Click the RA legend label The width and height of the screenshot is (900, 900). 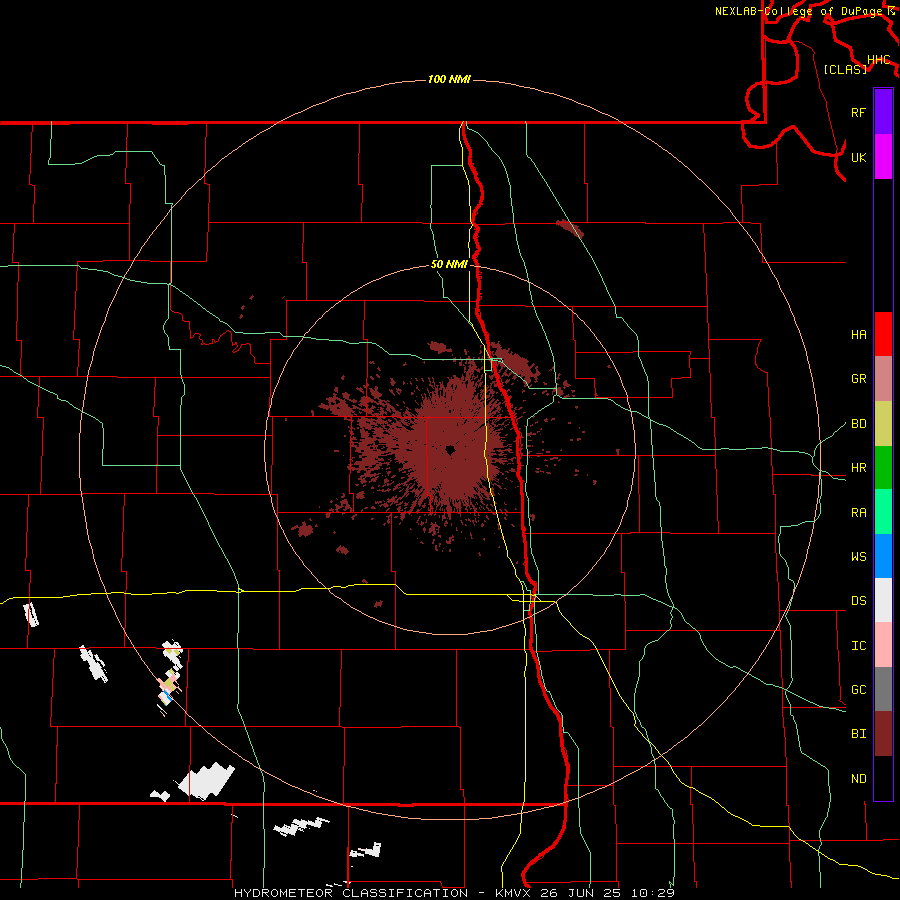[858, 513]
